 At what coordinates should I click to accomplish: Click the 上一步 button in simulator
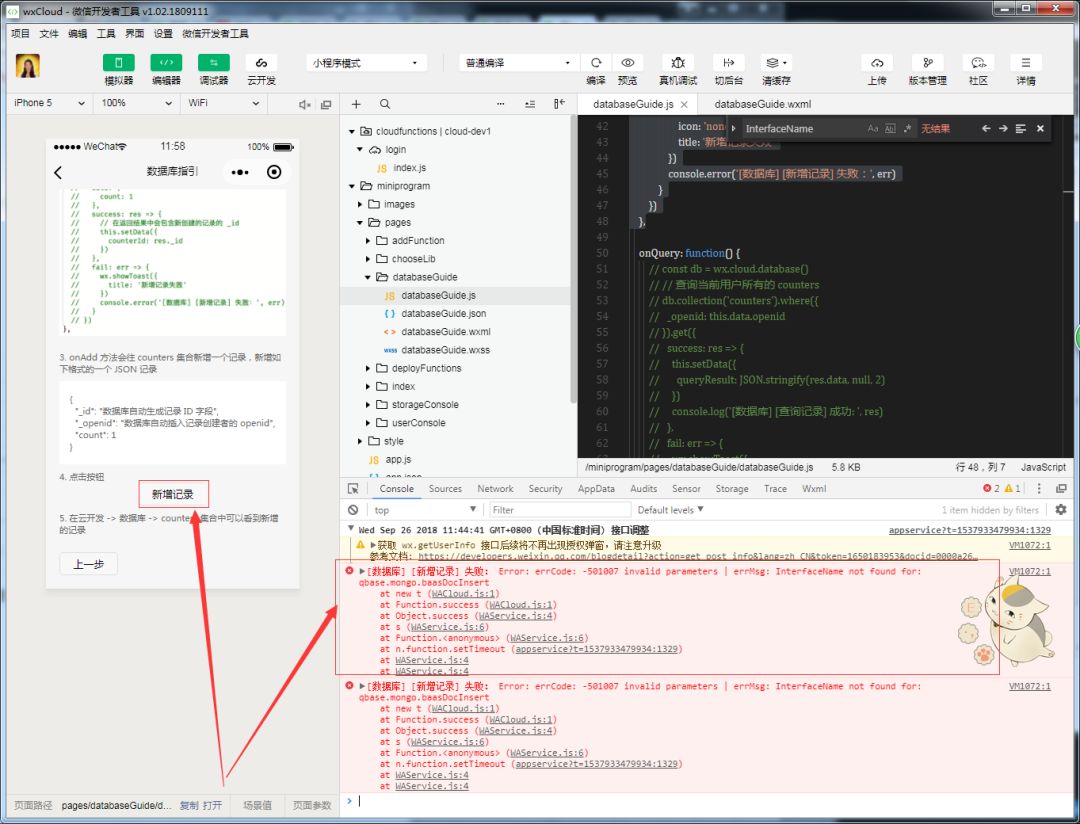88,564
